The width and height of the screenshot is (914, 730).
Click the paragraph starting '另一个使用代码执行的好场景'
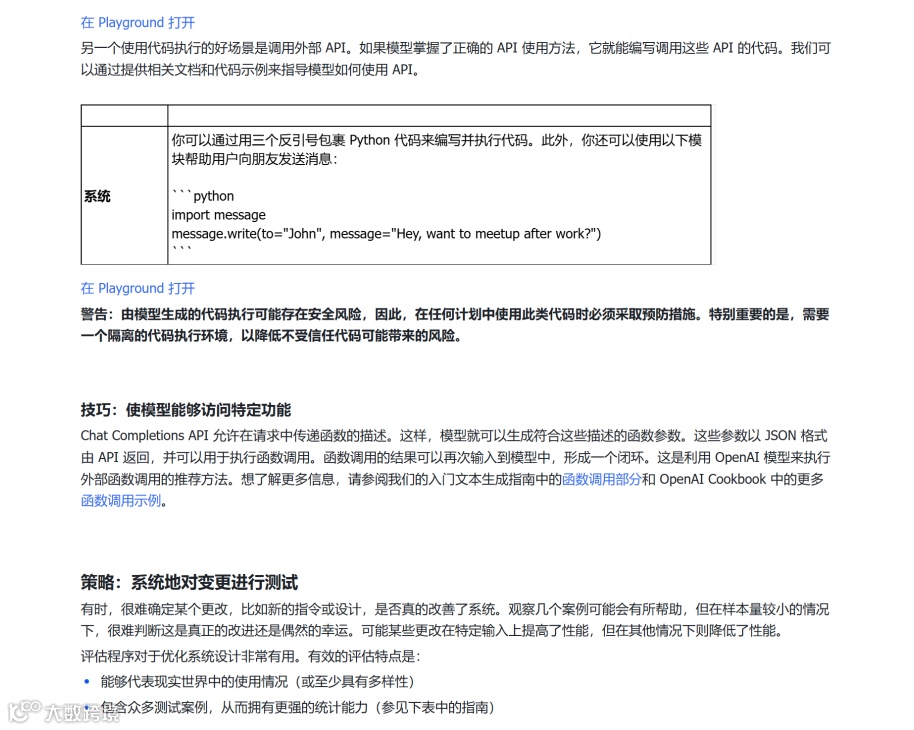(455, 59)
